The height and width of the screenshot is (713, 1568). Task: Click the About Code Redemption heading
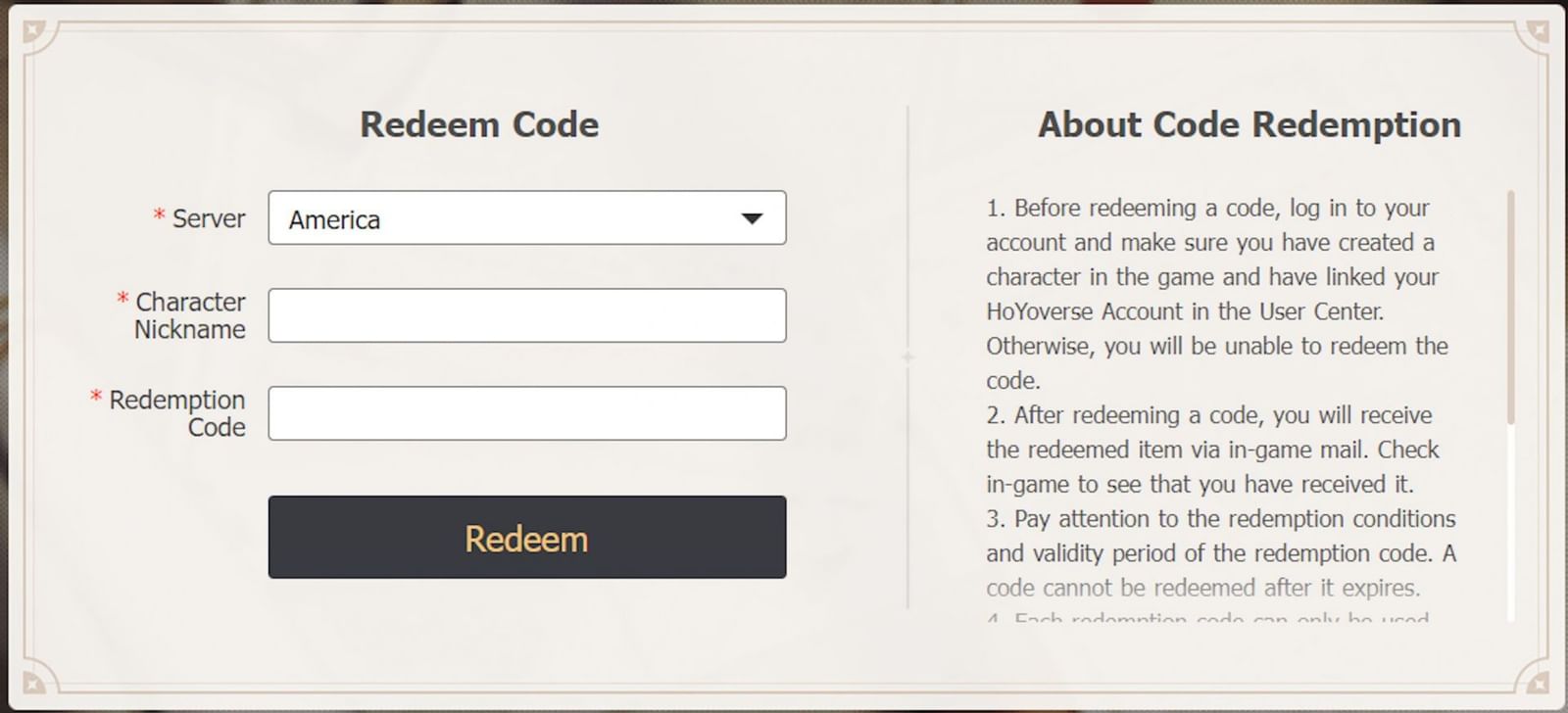(1249, 124)
